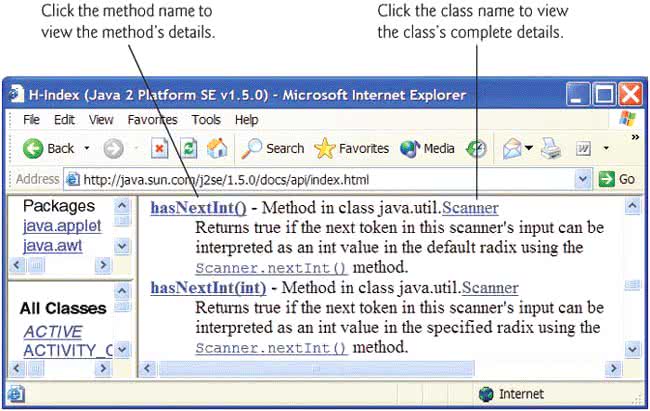The height and width of the screenshot is (411, 650).
Task: Go back with the Back button
Action: [48, 148]
